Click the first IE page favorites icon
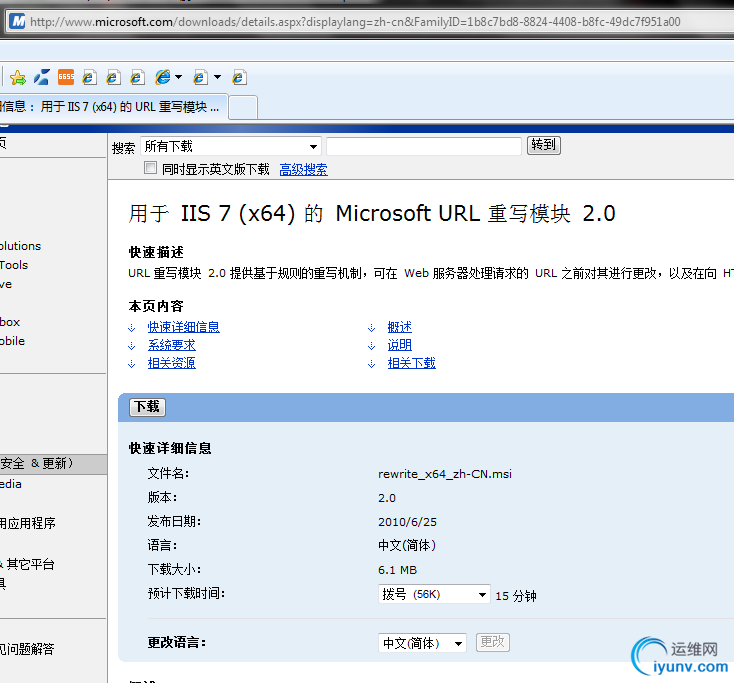The image size is (734, 683). (89, 77)
